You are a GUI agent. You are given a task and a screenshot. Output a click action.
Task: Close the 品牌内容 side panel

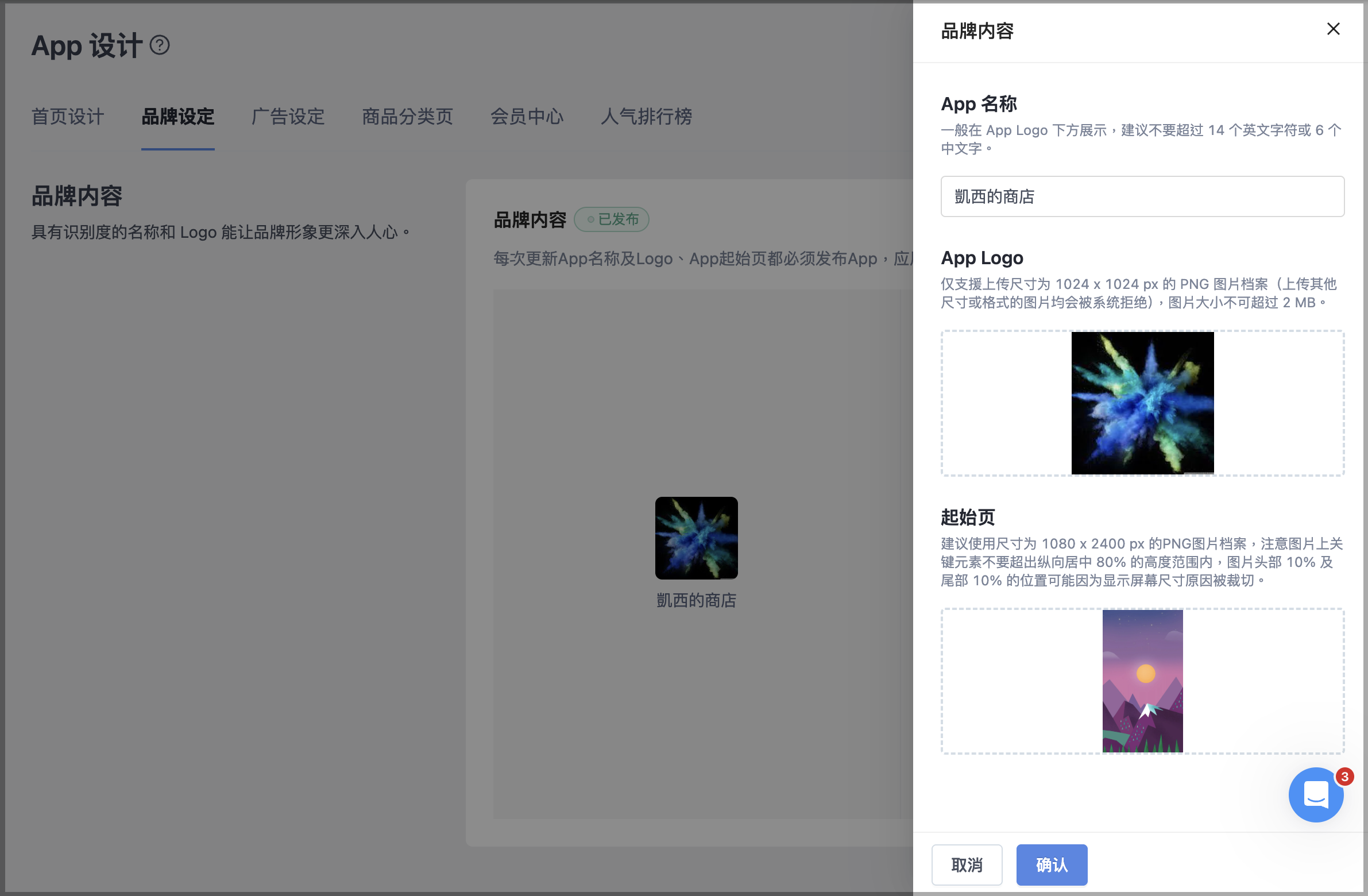point(1333,29)
